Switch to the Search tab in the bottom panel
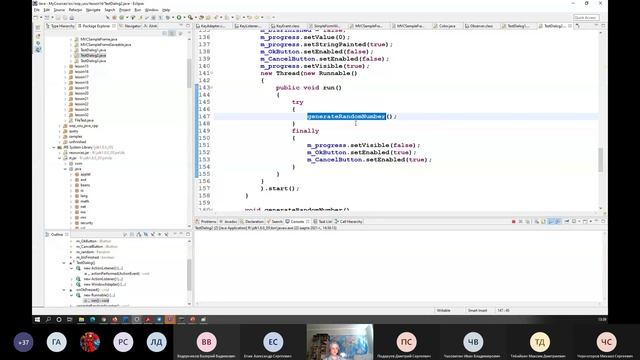This screenshot has height=360, width=640. coord(276,222)
